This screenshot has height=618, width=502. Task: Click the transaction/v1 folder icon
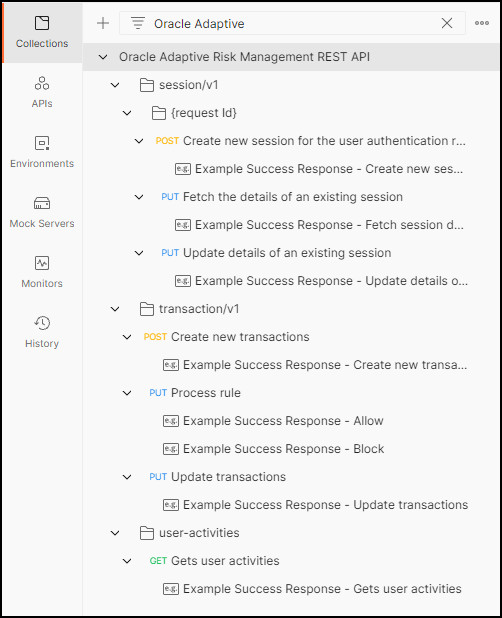click(147, 309)
